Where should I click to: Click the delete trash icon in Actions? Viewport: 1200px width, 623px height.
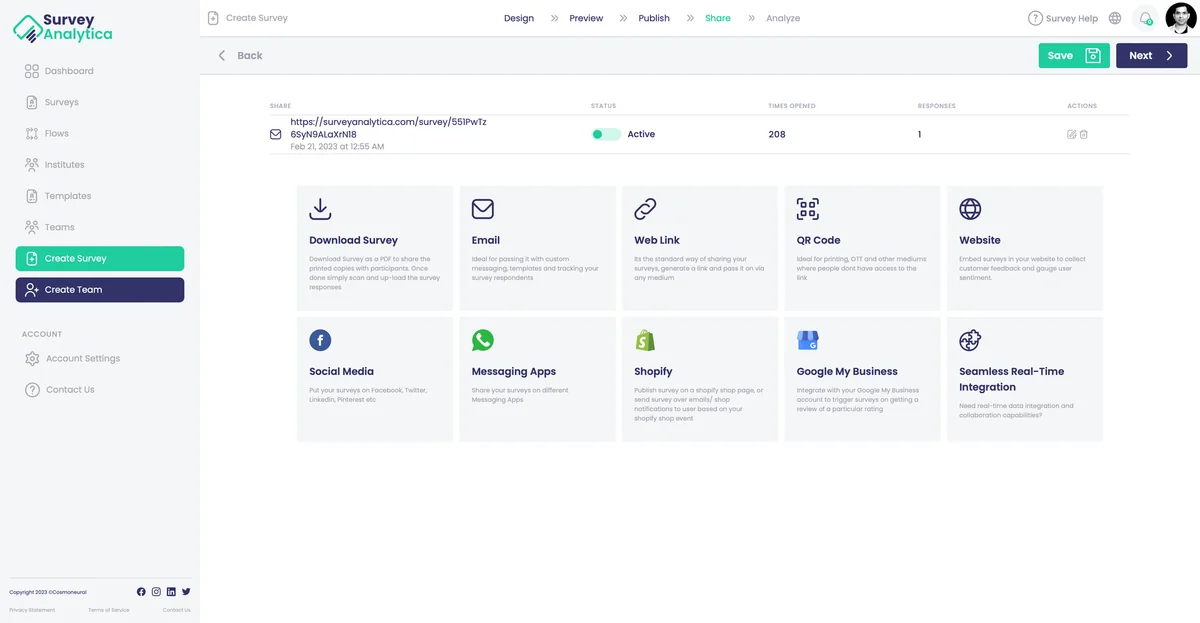click(x=1084, y=134)
